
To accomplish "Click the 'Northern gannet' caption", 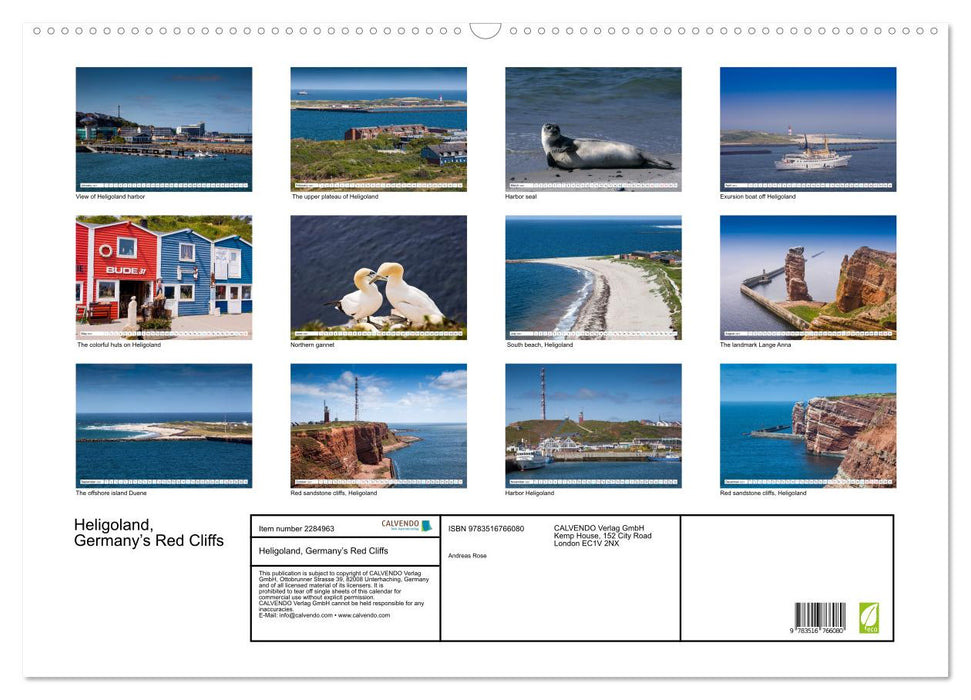I will click(312, 344).
